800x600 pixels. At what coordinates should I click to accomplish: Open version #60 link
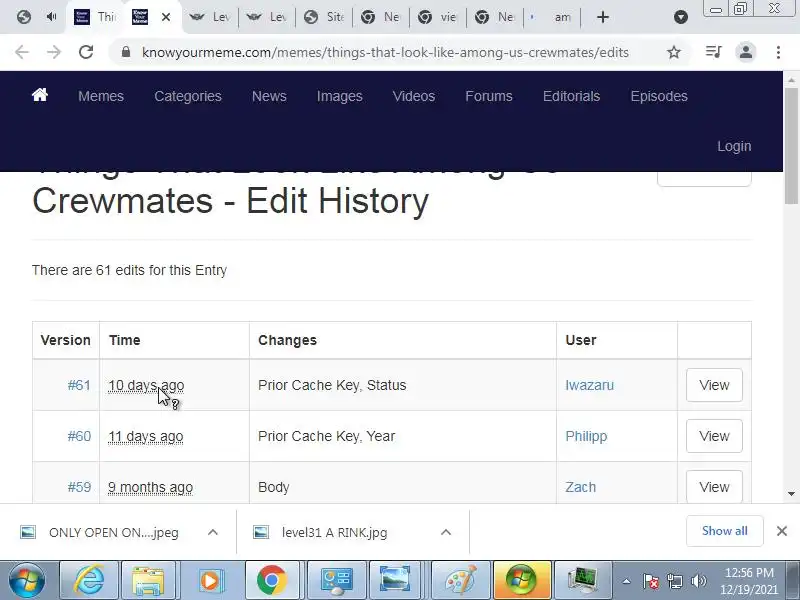pyautogui.click(x=79, y=436)
